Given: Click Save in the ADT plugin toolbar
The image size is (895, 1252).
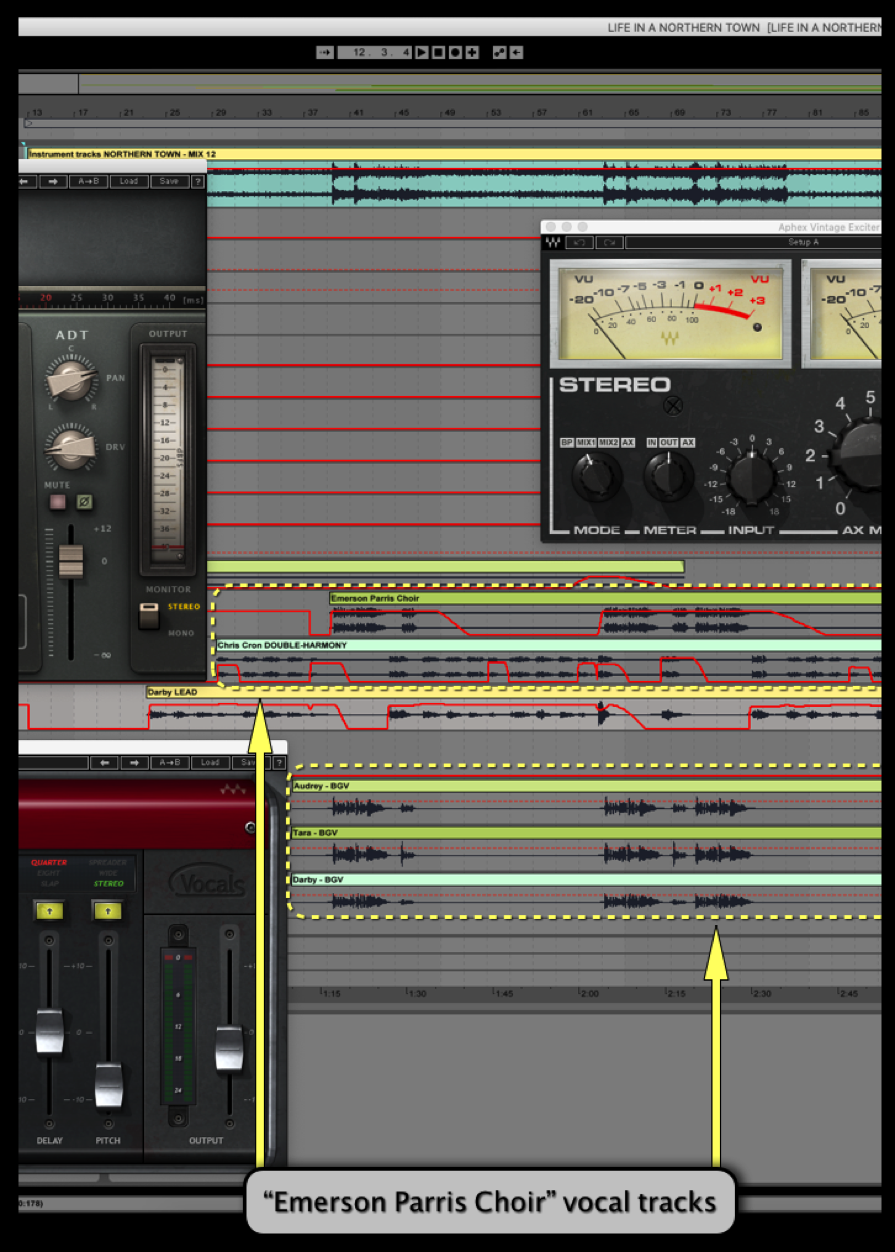Looking at the screenshot, I should [x=169, y=181].
